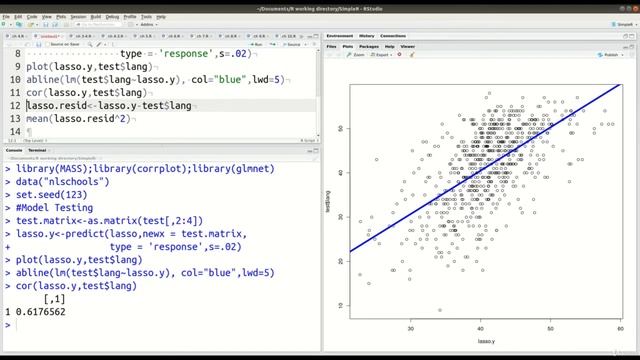The width and height of the screenshot is (640, 360).
Task: Minimize the Plots pane
Action: [625, 47]
